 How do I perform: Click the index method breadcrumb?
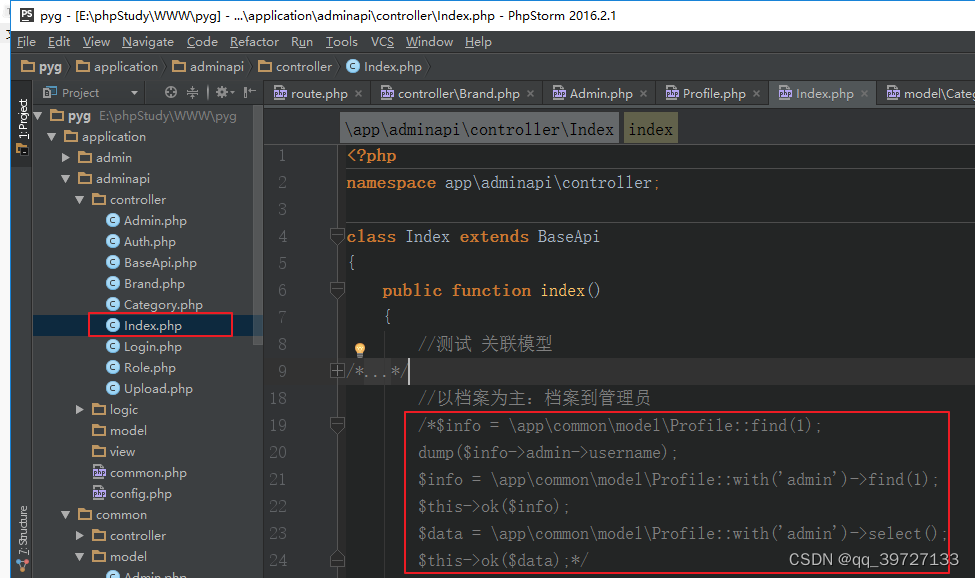[650, 129]
